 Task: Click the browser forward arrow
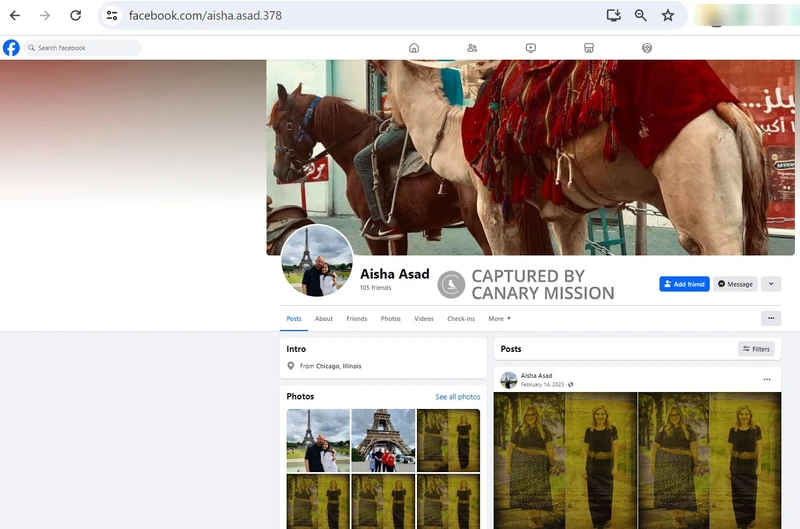point(45,15)
